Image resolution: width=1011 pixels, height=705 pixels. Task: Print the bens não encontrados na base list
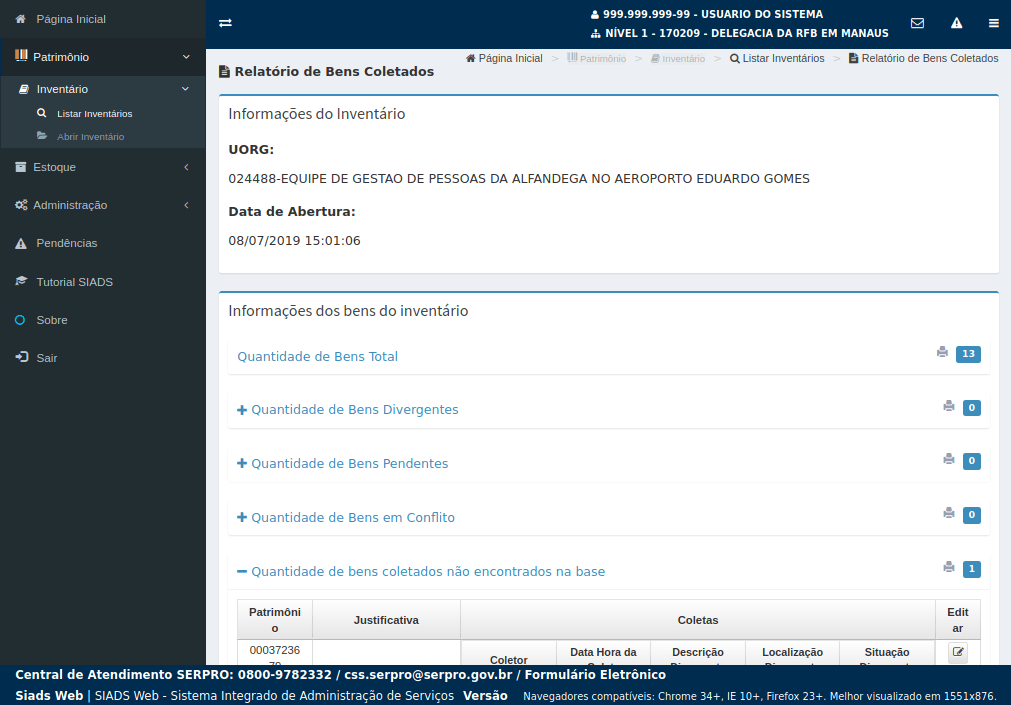[x=948, y=567]
